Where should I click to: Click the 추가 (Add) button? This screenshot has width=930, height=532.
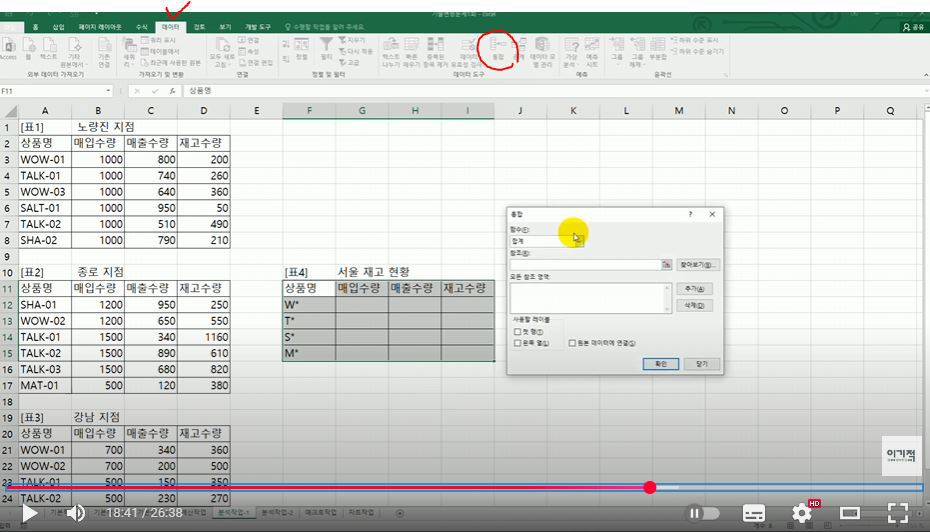pos(695,289)
